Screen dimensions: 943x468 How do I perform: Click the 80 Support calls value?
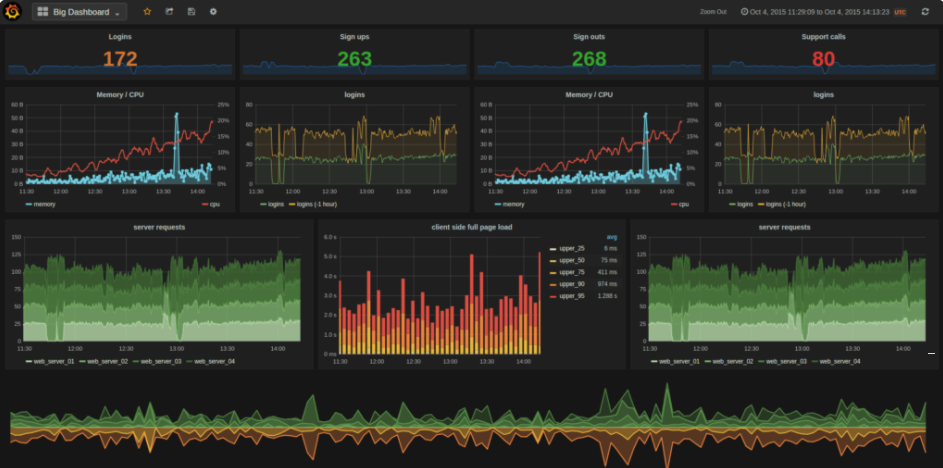[823, 59]
